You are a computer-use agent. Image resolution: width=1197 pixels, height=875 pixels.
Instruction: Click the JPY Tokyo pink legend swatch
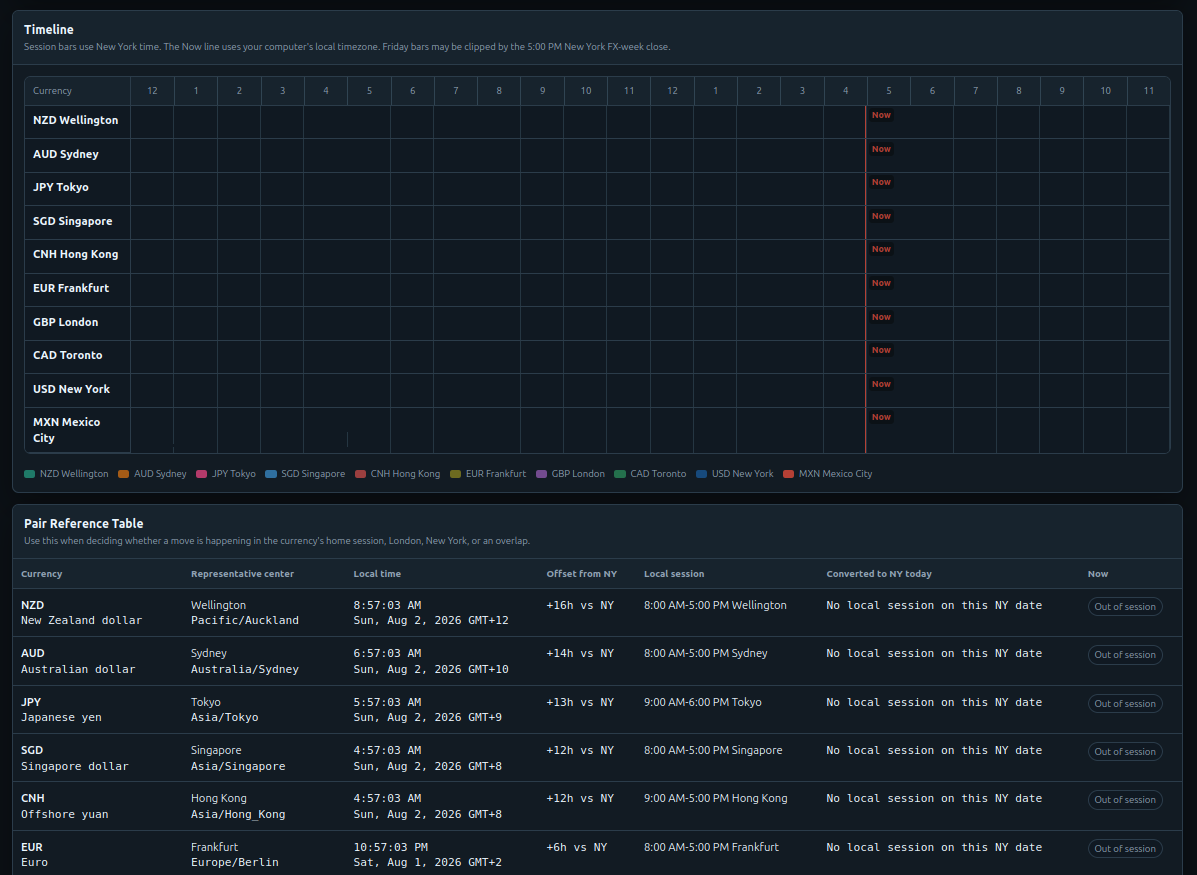[x=202, y=474]
